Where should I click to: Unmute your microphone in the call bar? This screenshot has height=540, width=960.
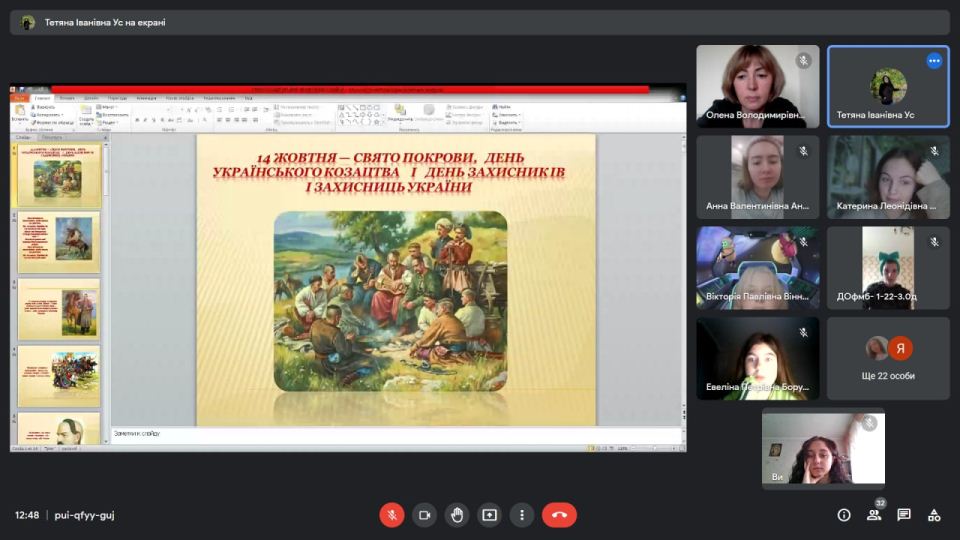pyautogui.click(x=391, y=515)
